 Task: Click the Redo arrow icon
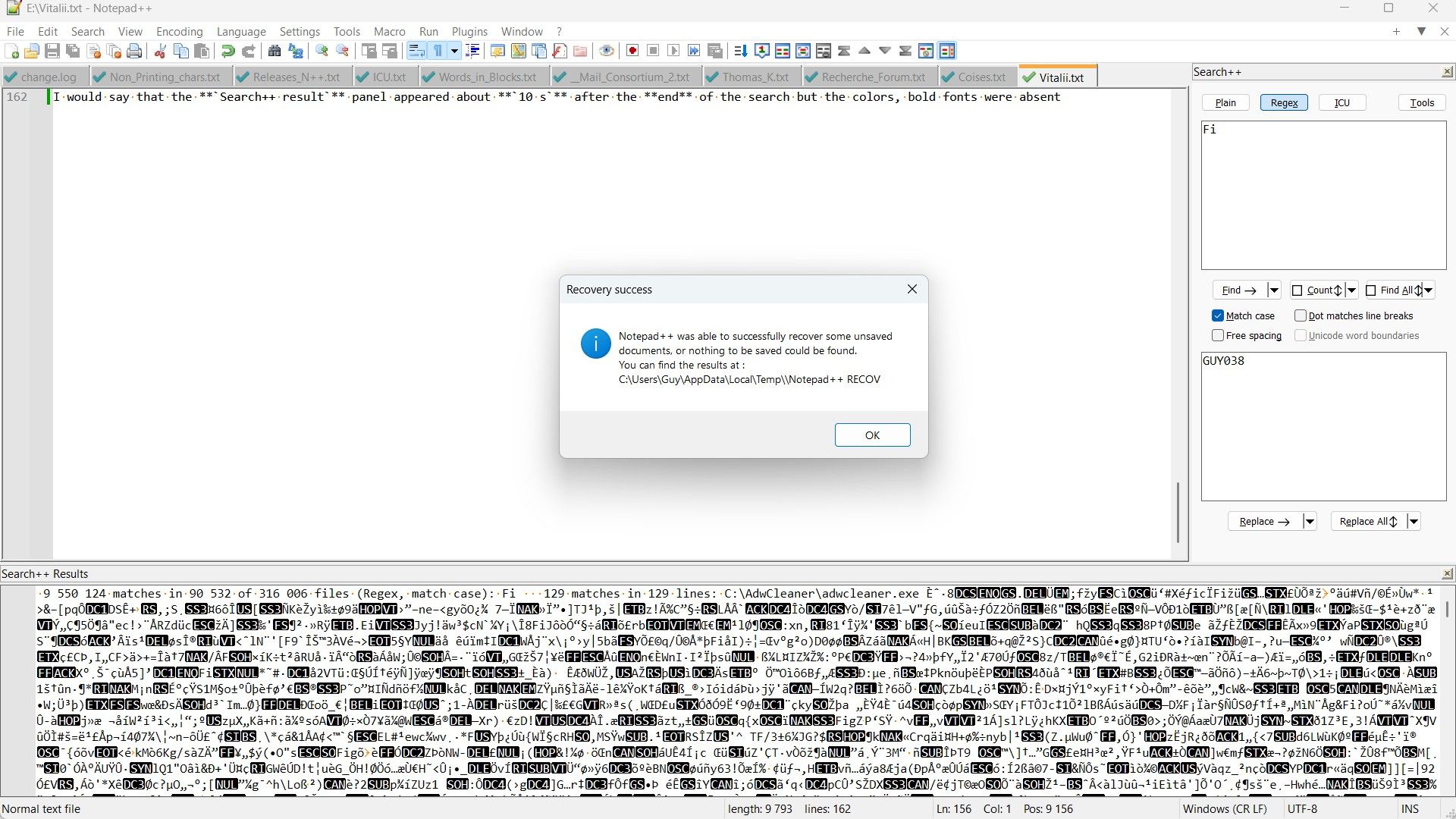[x=248, y=51]
